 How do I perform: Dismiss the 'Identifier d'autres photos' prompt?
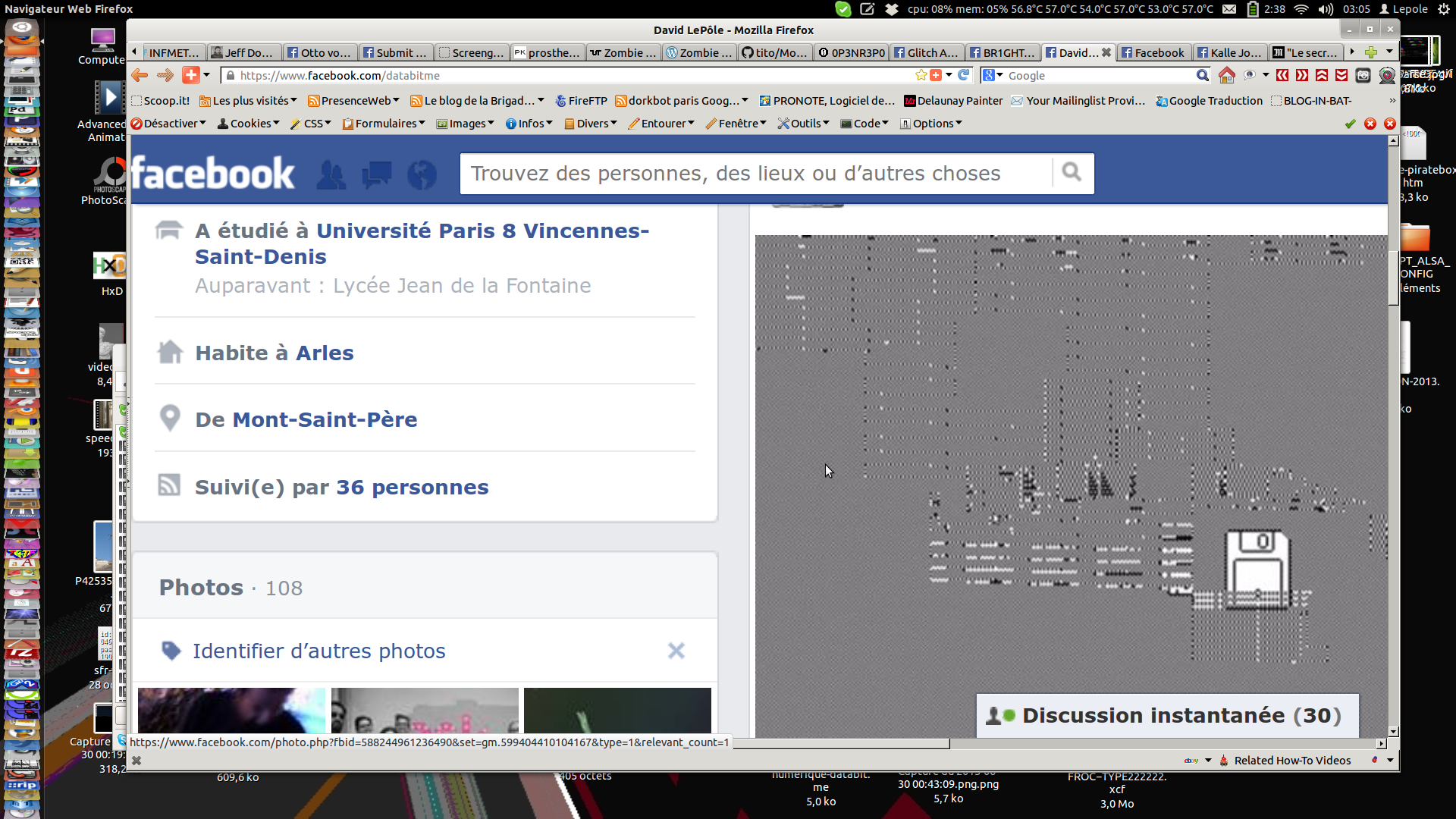[676, 651]
